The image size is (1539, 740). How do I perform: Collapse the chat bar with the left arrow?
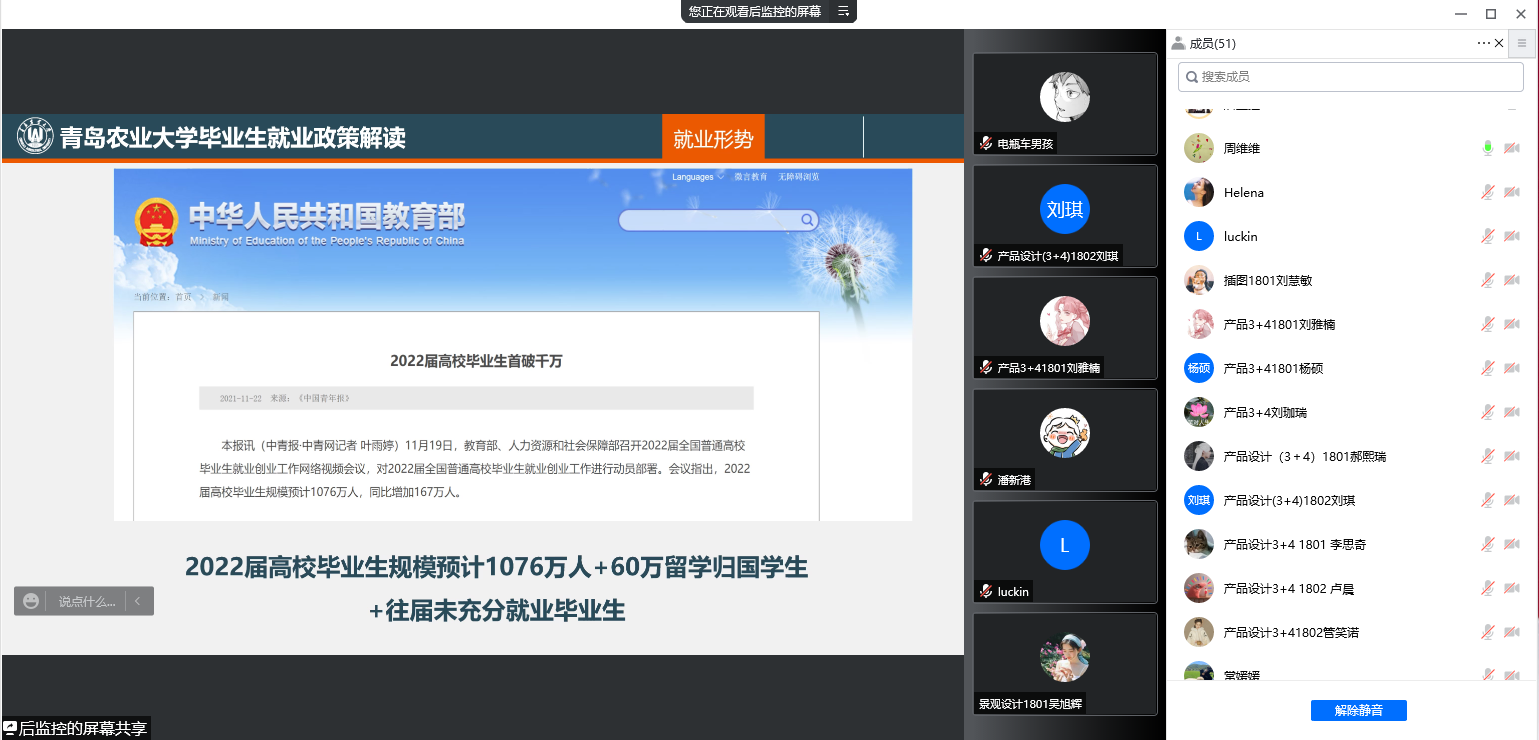click(137, 601)
